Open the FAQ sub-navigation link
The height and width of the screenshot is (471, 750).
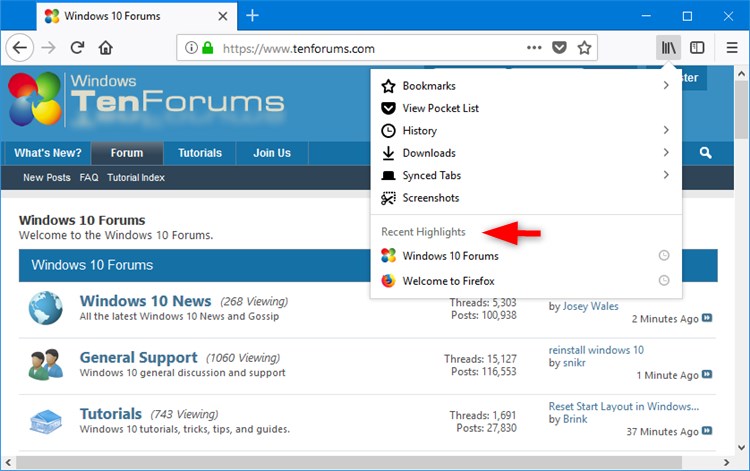[x=89, y=177]
